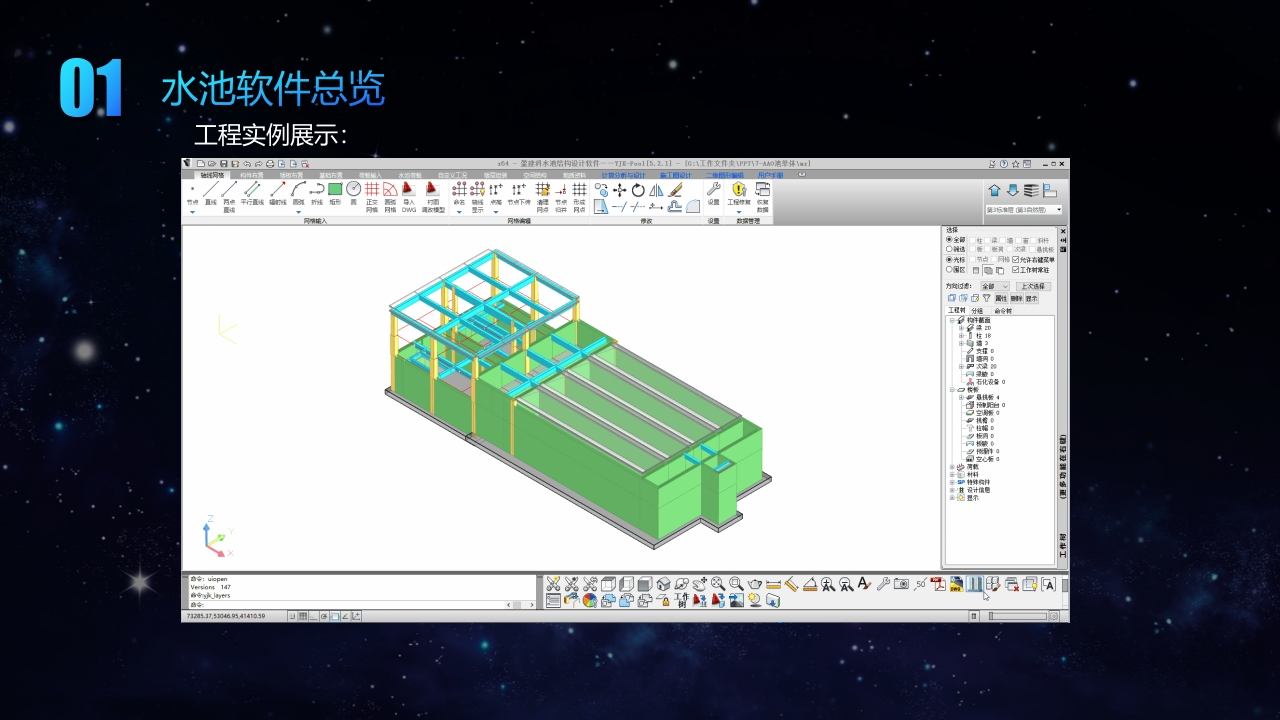Select the 矩形 green rectangle tool
The image size is (1280, 720).
click(335, 190)
